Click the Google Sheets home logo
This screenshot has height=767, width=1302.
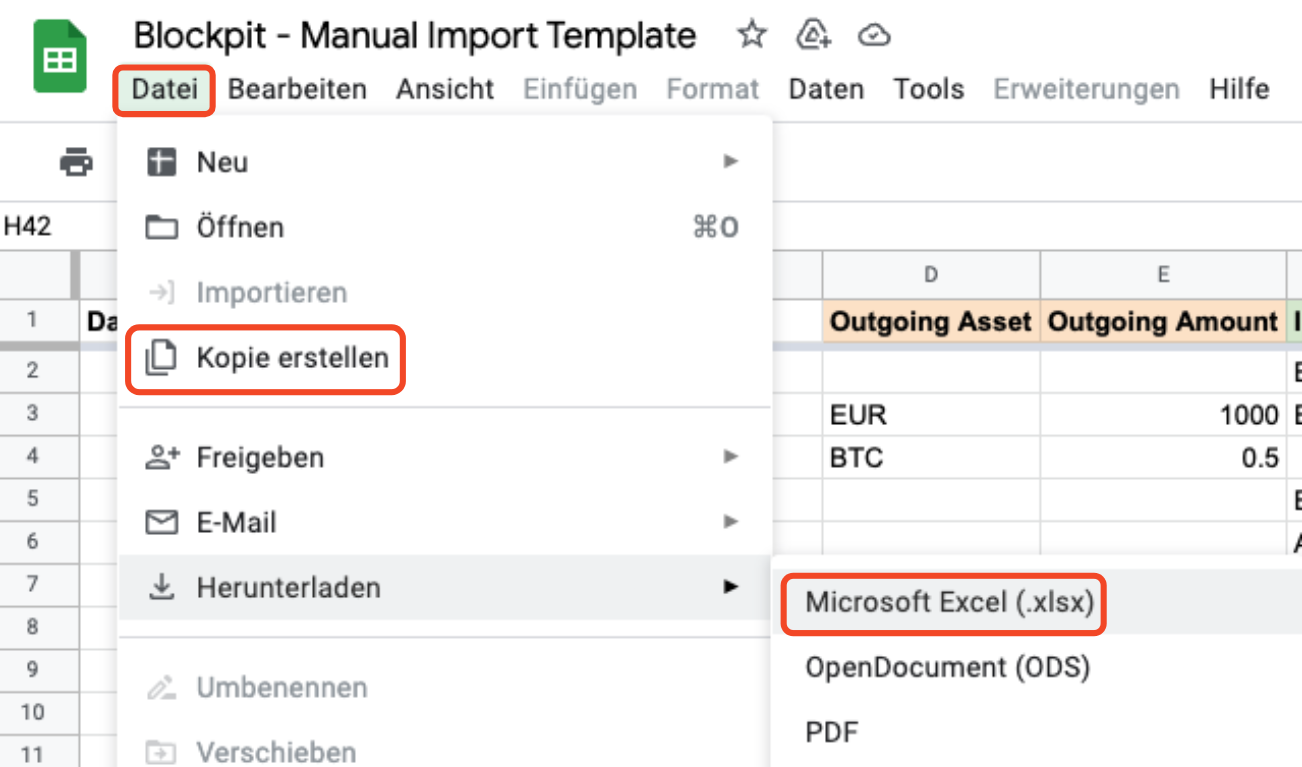click(60, 57)
